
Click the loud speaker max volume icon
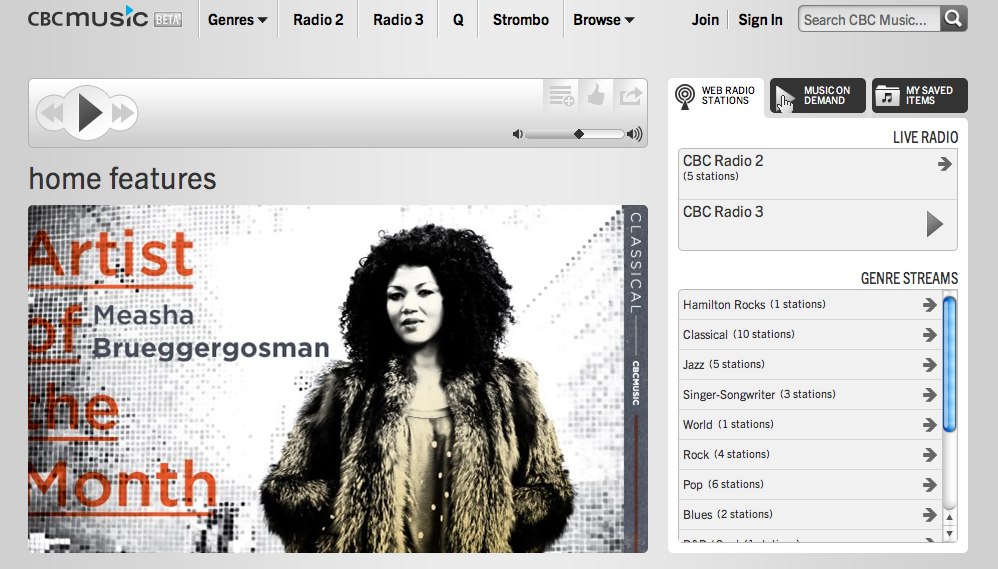[635, 134]
